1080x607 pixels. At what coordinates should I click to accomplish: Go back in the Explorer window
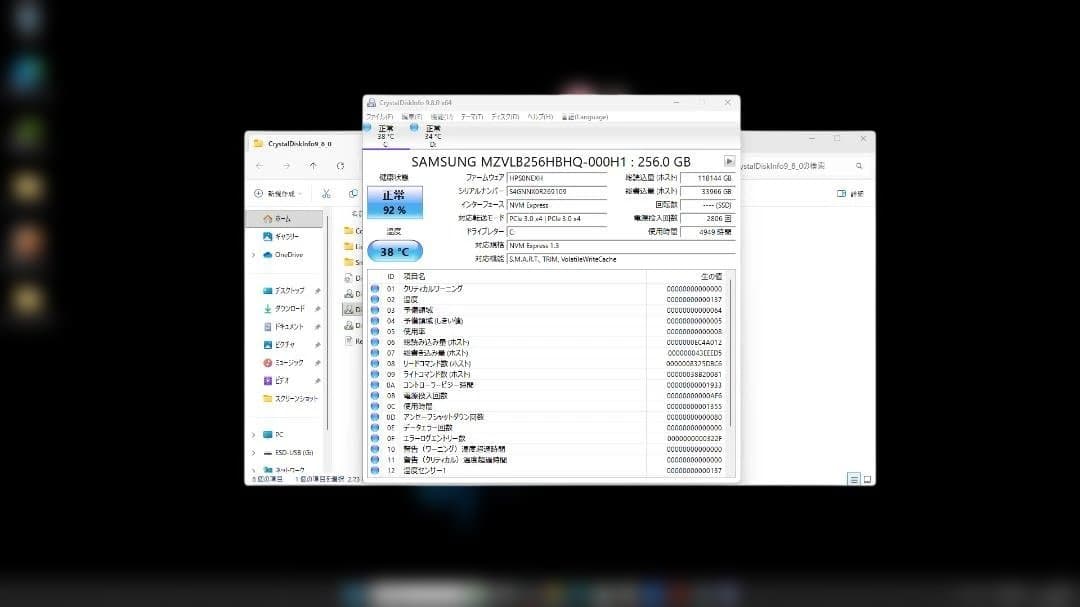pyautogui.click(x=260, y=166)
